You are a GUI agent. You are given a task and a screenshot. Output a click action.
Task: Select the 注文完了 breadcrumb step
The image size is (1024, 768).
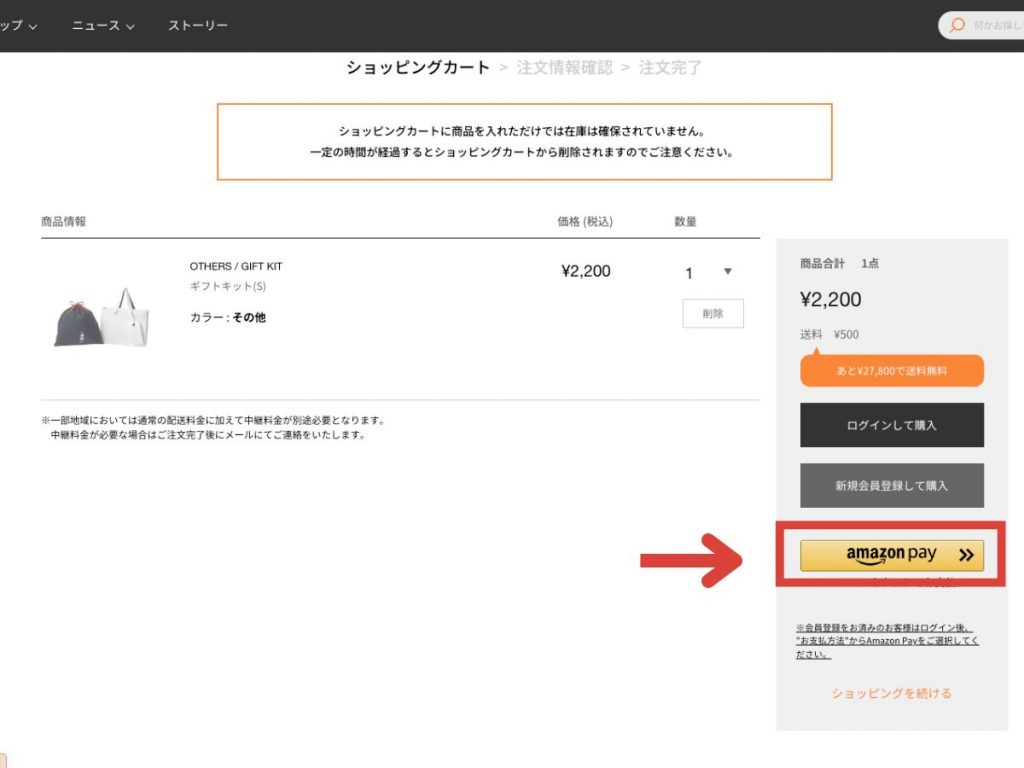[x=670, y=68]
